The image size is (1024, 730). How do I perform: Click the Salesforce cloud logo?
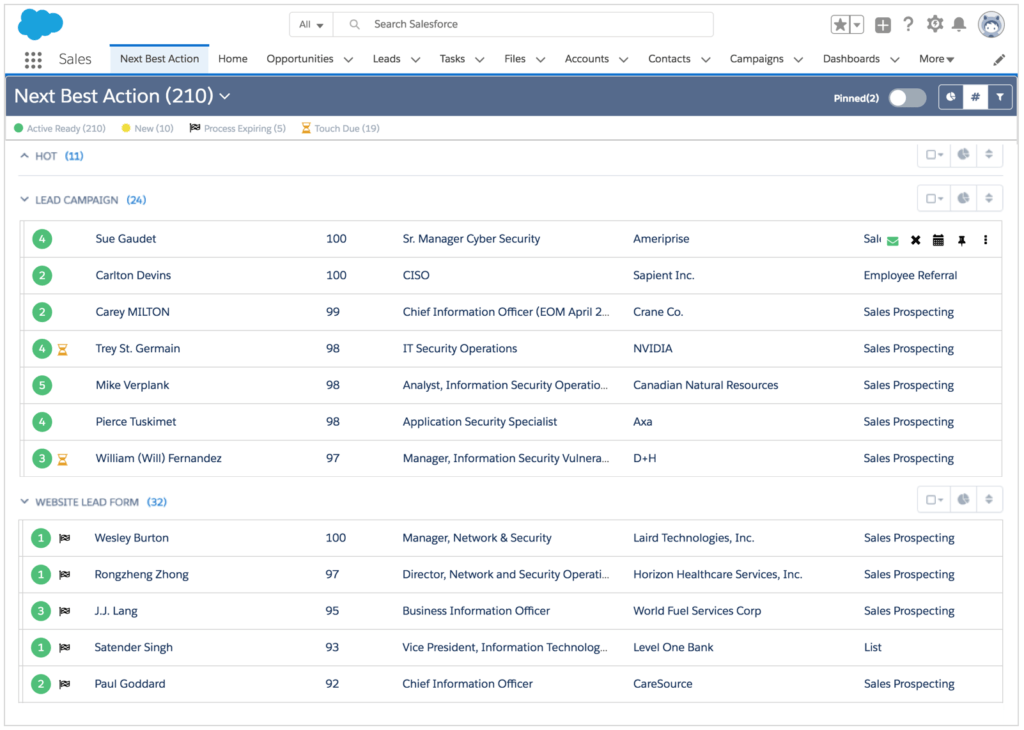pyautogui.click(x=40, y=24)
